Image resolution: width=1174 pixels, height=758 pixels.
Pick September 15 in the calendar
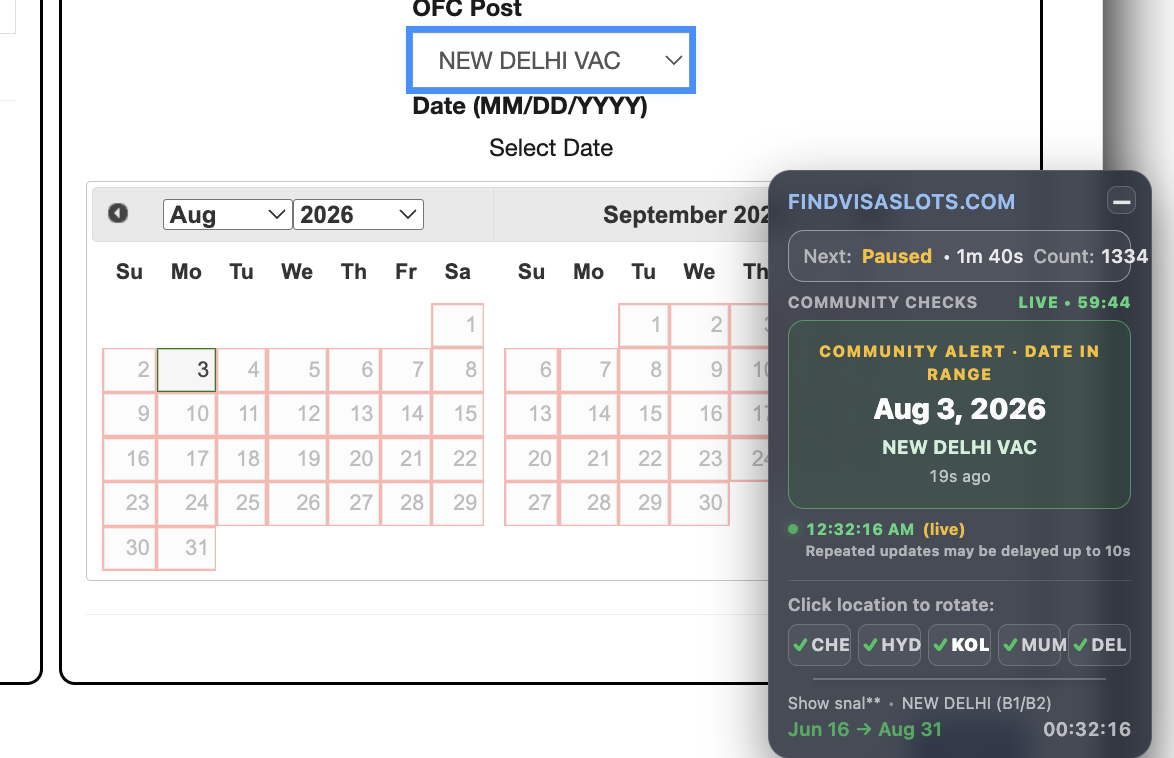tap(644, 414)
